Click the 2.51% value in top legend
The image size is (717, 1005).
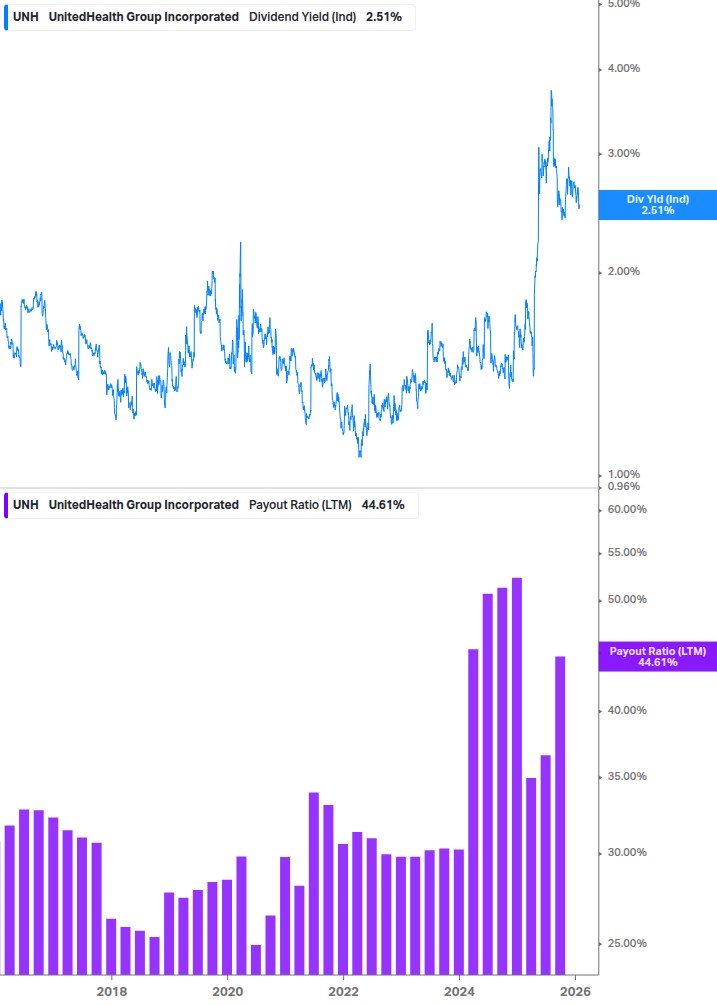(x=384, y=17)
